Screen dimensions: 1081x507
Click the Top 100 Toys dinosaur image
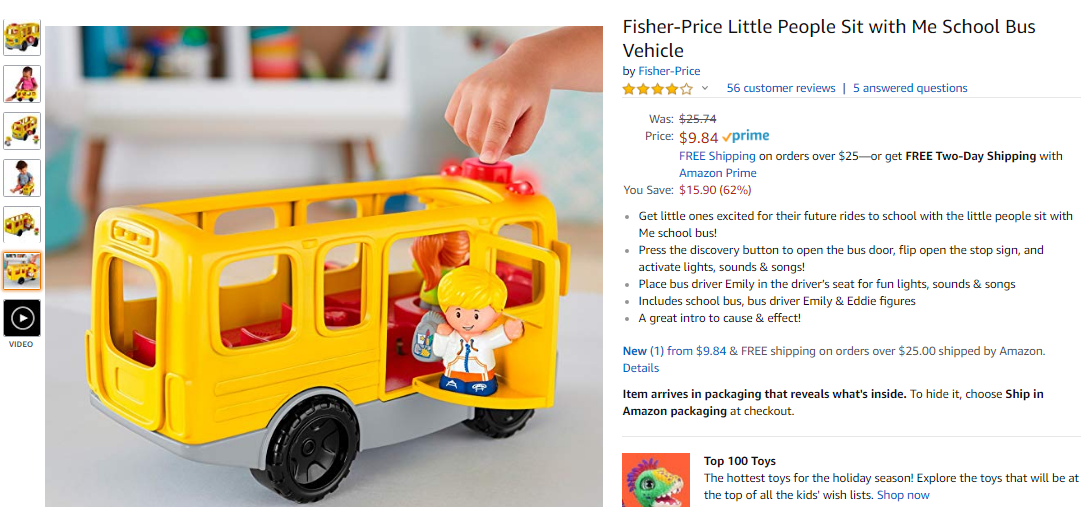[x=656, y=480]
